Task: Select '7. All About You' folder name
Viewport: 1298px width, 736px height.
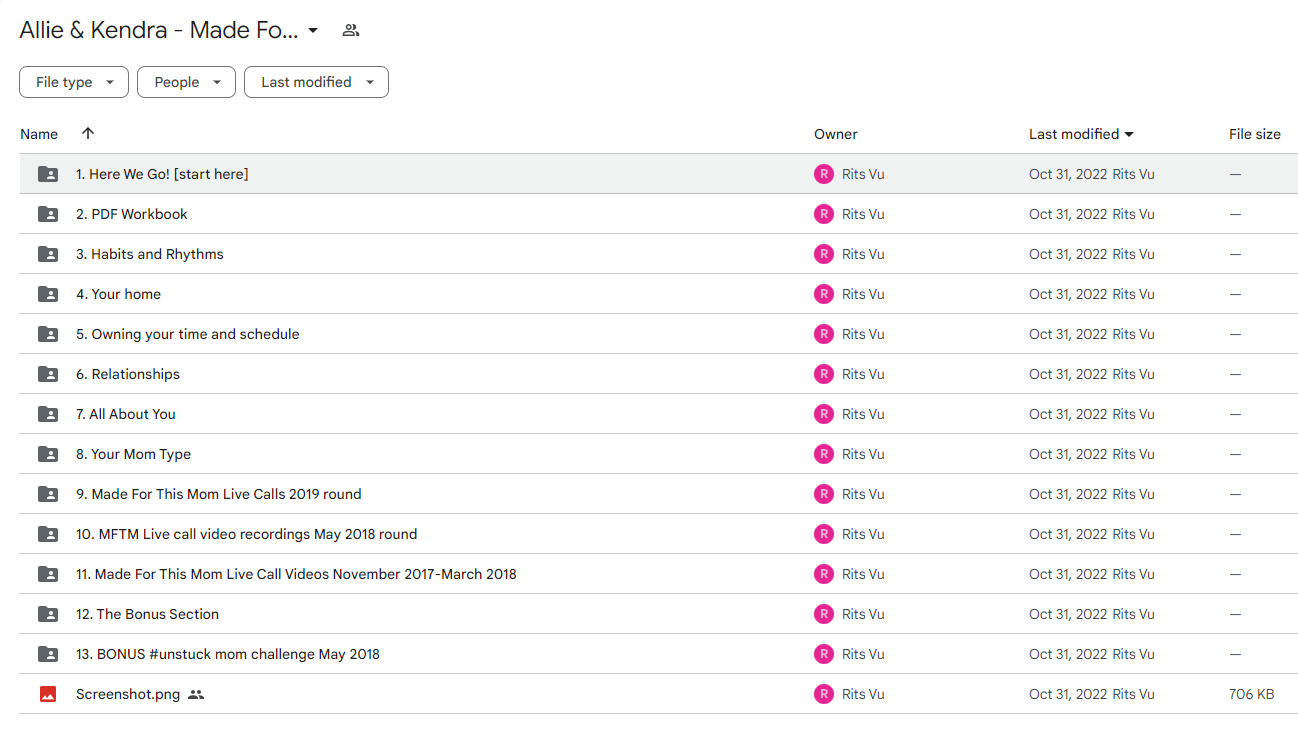Action: [x=126, y=414]
